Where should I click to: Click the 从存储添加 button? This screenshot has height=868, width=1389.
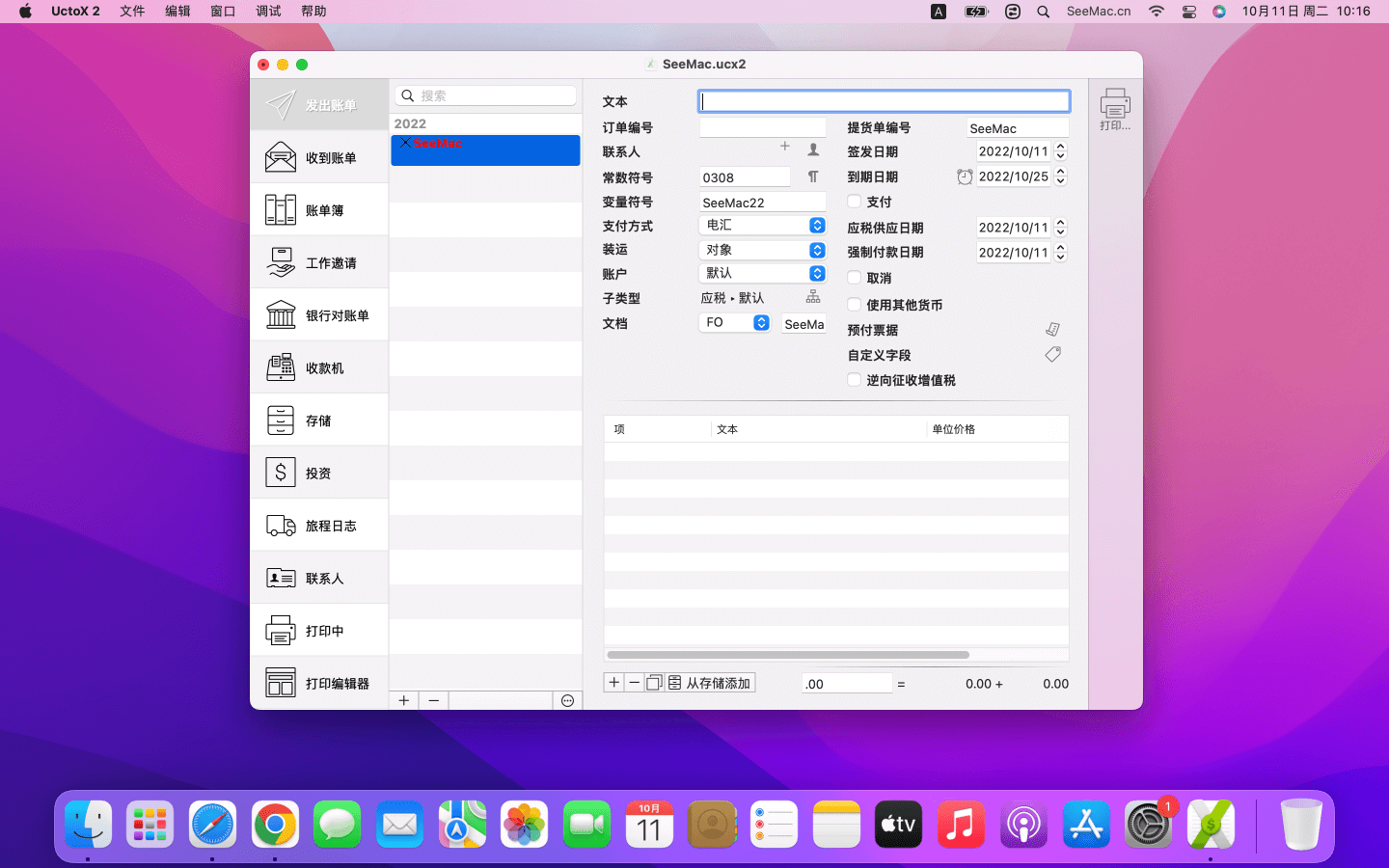710,683
